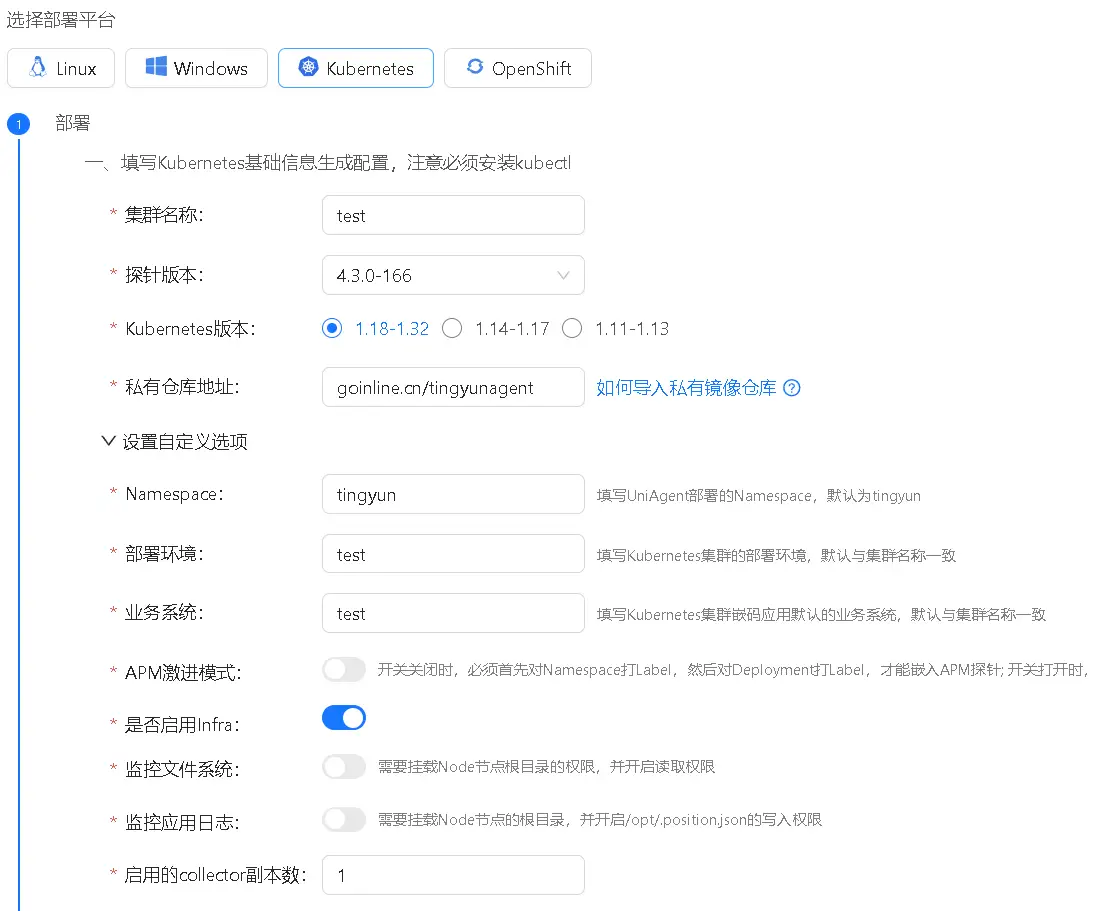Switch to the OpenShift platform tab
The height and width of the screenshot is (911, 1096).
click(x=518, y=68)
